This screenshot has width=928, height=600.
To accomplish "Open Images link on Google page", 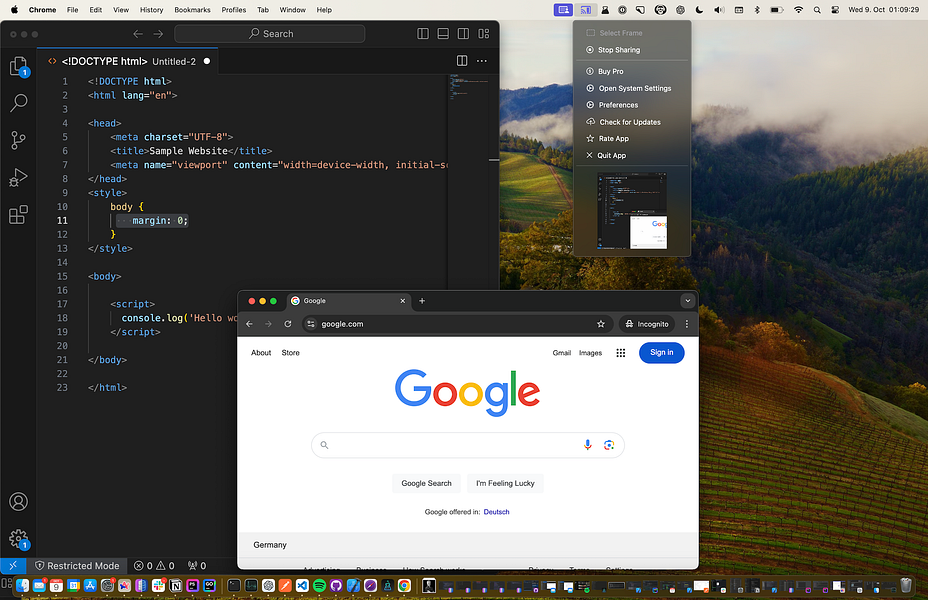I will click(590, 353).
